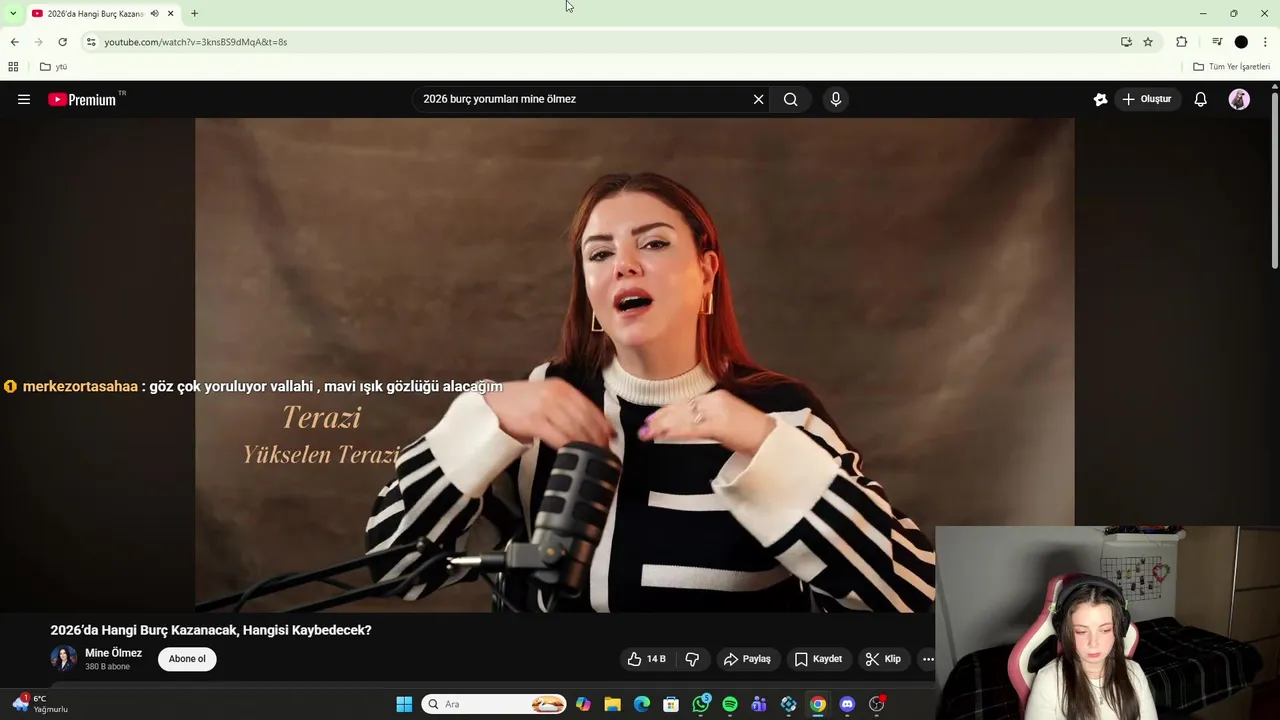Open Chrome three-dot menu

pyautogui.click(x=1265, y=42)
